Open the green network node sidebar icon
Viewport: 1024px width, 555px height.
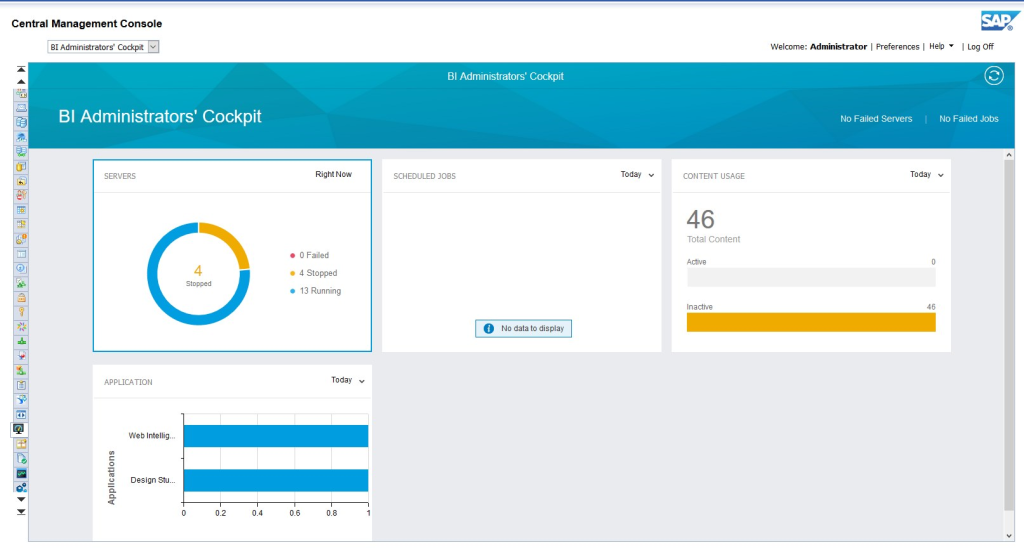coord(22,341)
